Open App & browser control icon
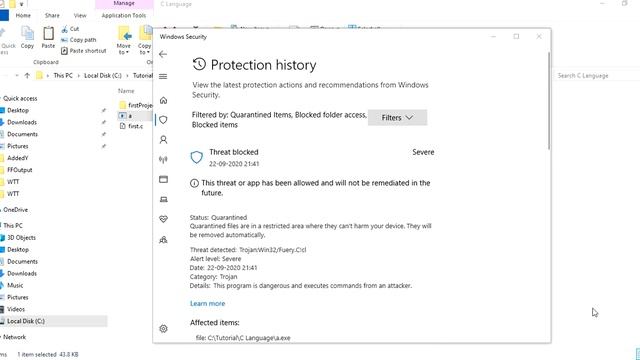Image resolution: width=640 pixels, height=360 pixels. [163, 179]
